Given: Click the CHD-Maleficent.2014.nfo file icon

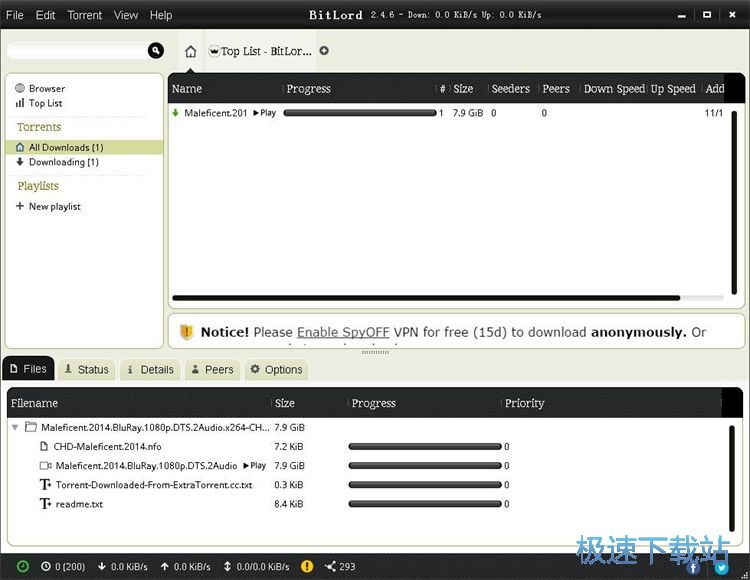Looking at the screenshot, I should click(x=44, y=446).
